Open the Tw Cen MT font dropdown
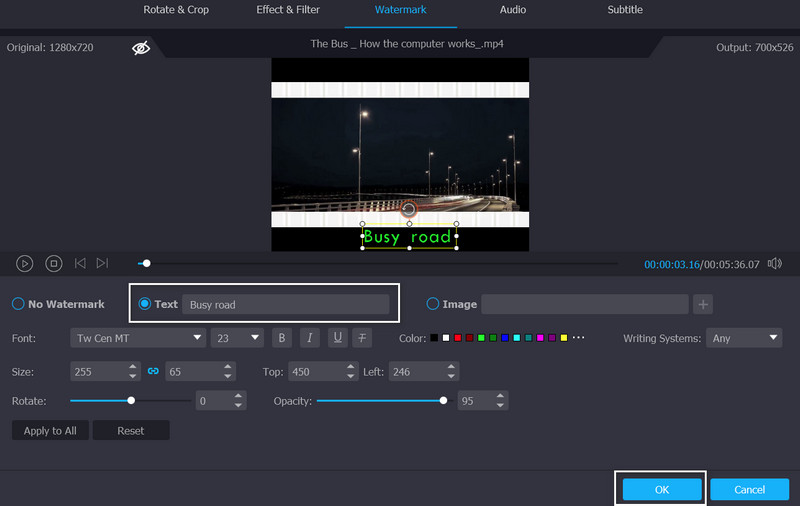Screen dimensions: 800x506 click(138, 338)
